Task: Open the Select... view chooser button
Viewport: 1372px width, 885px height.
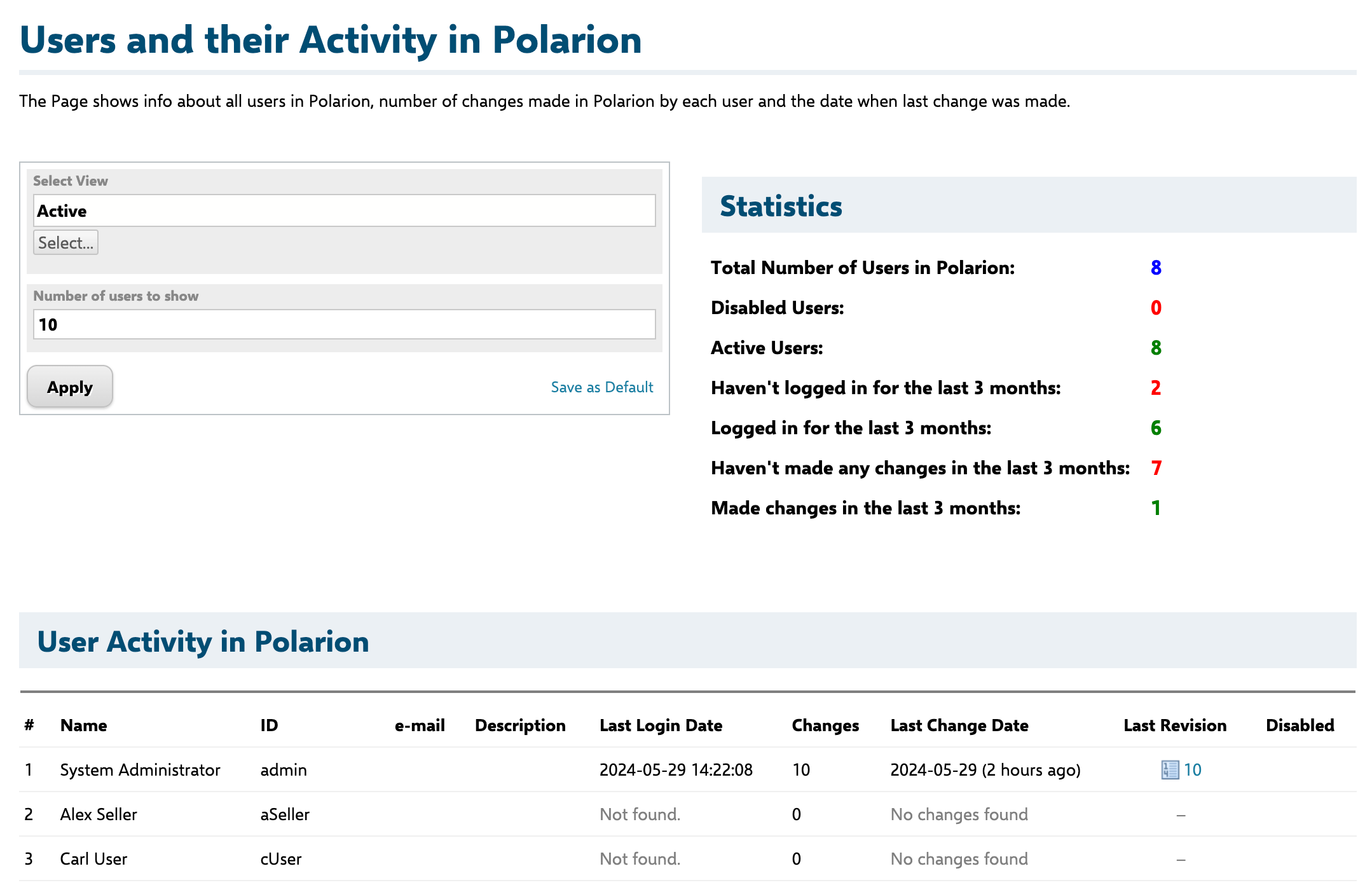Action: (x=65, y=242)
